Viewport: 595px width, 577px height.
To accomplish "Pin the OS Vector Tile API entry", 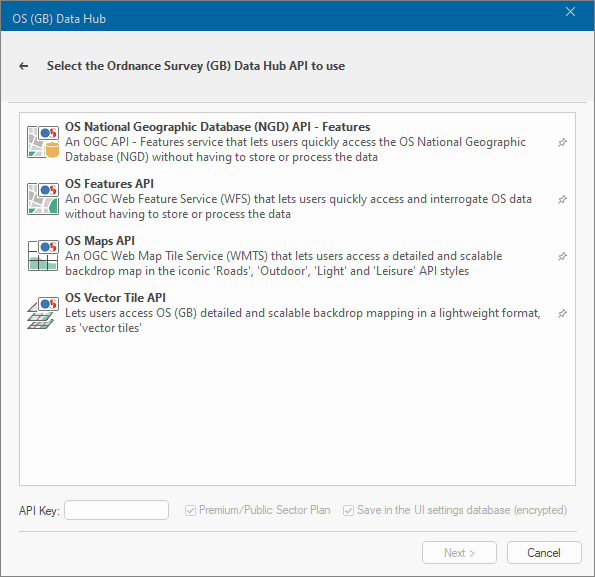I will (x=562, y=313).
